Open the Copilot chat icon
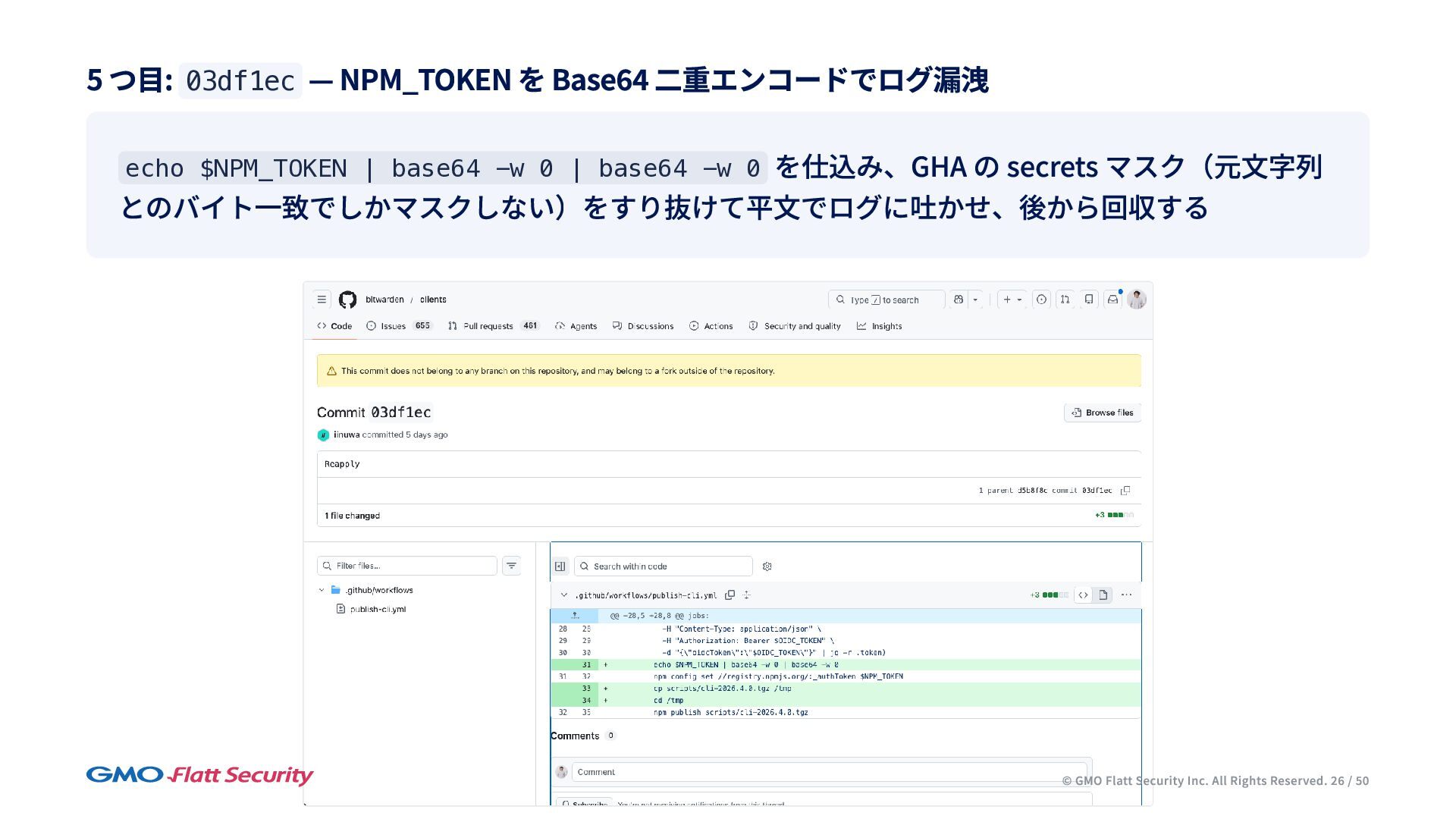Viewport: 1456px width, 819px height. click(x=959, y=300)
